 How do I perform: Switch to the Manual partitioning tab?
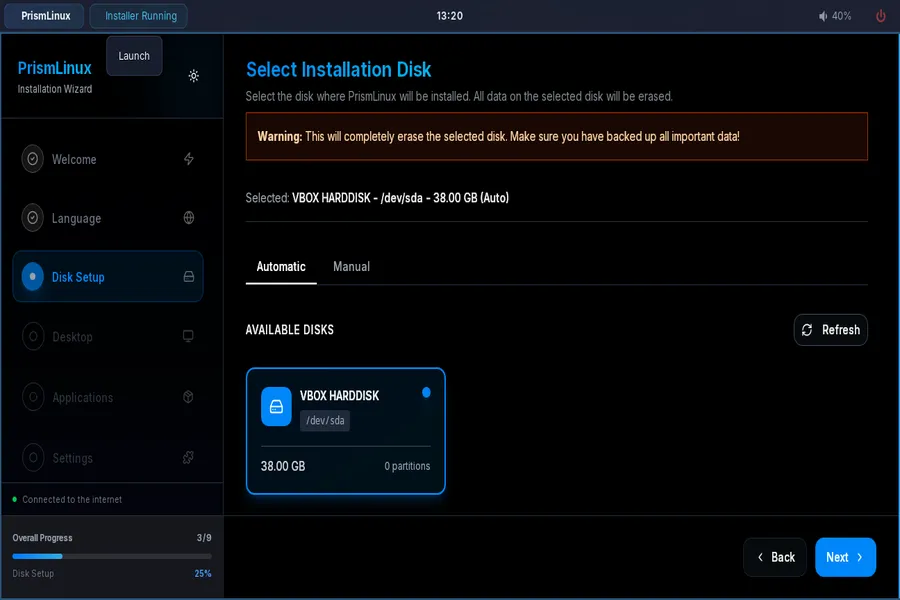coord(352,267)
